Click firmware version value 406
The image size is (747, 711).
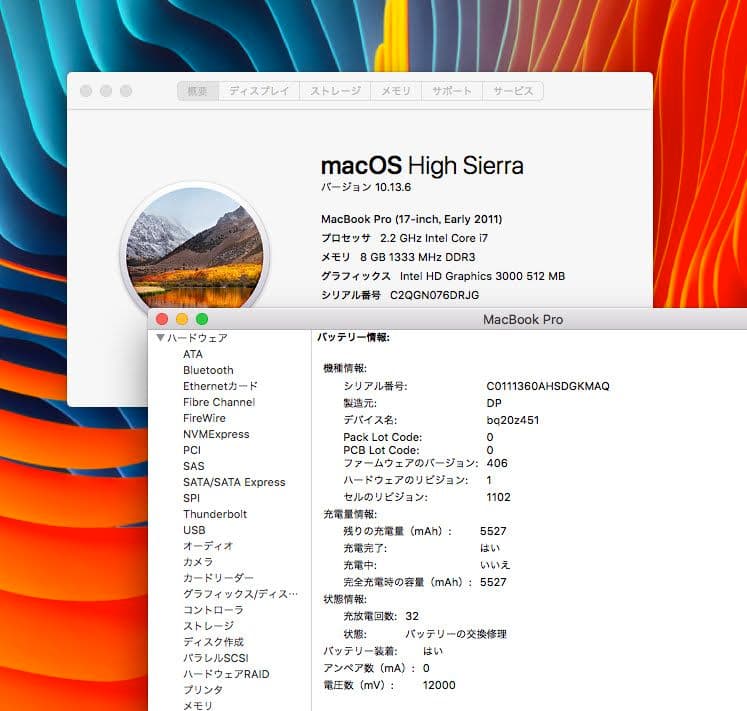pyautogui.click(x=497, y=463)
